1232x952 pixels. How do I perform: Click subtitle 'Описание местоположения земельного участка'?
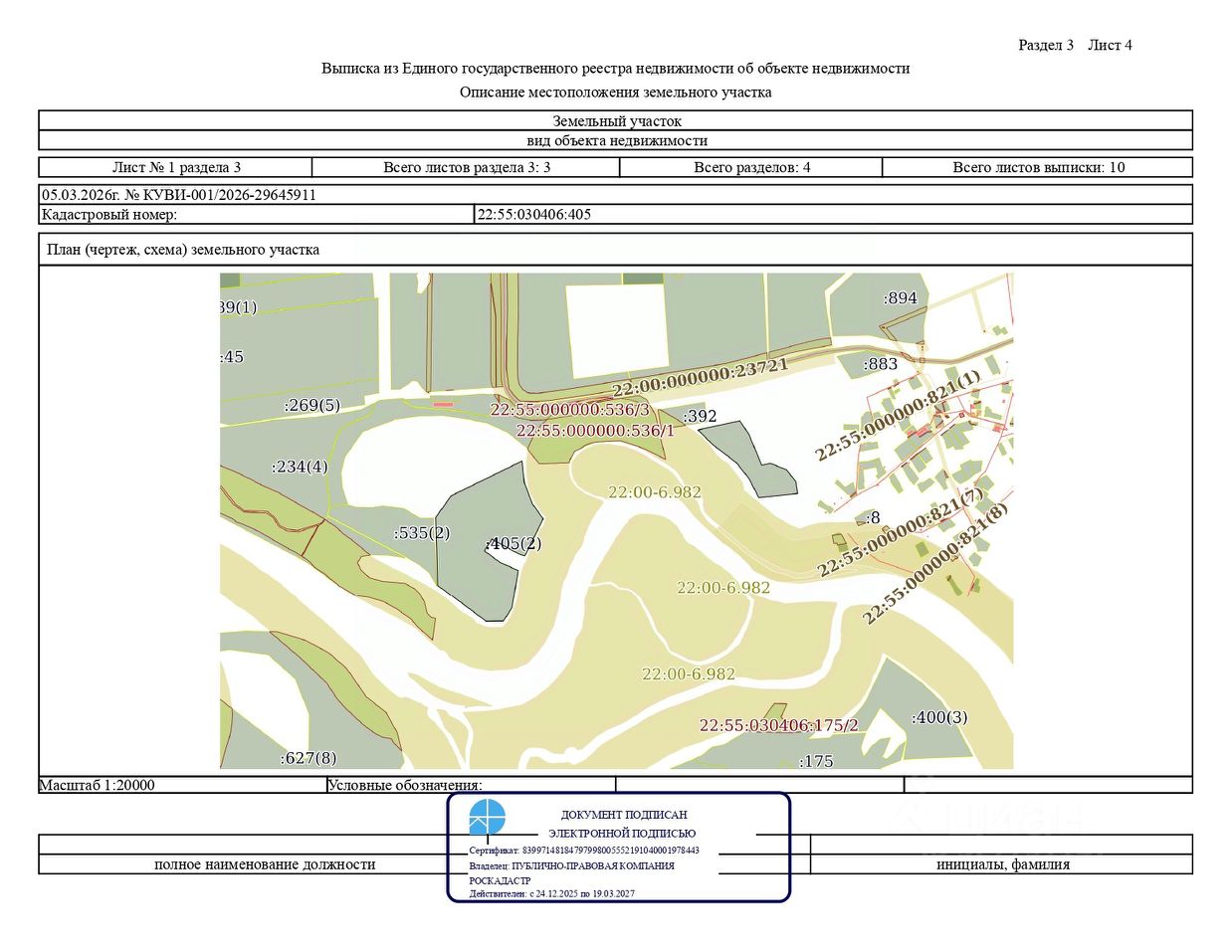click(x=616, y=93)
